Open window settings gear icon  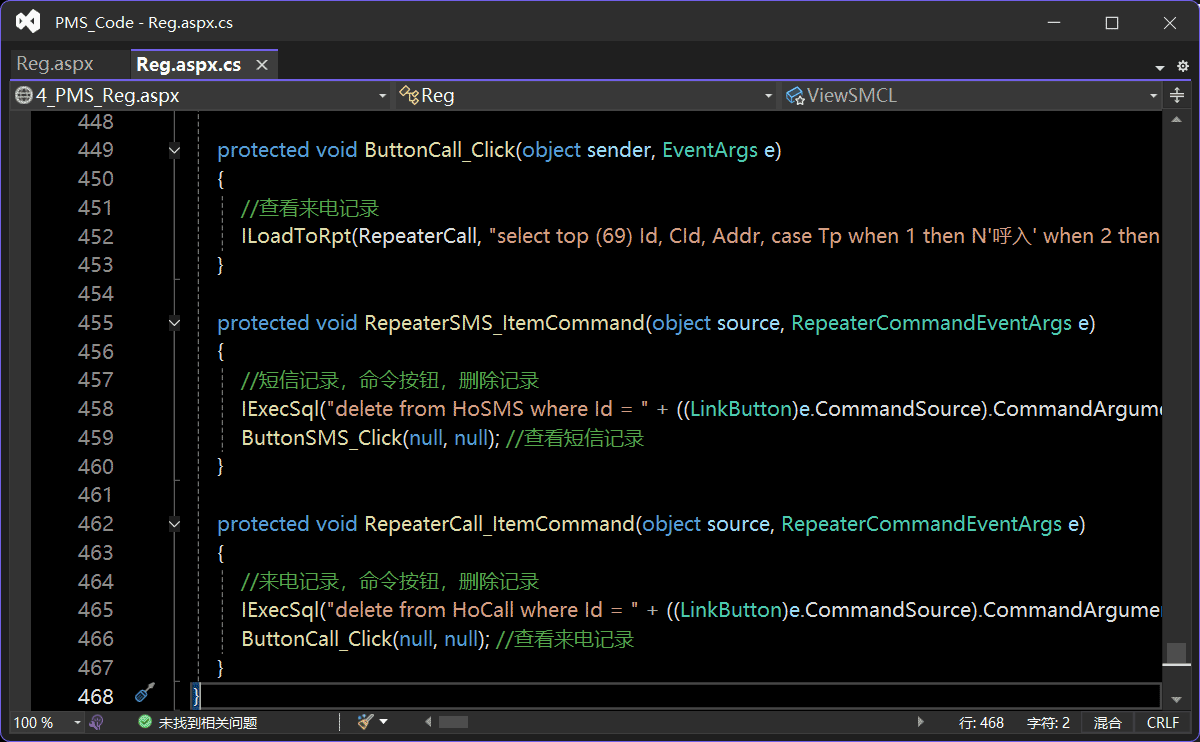(x=1182, y=66)
